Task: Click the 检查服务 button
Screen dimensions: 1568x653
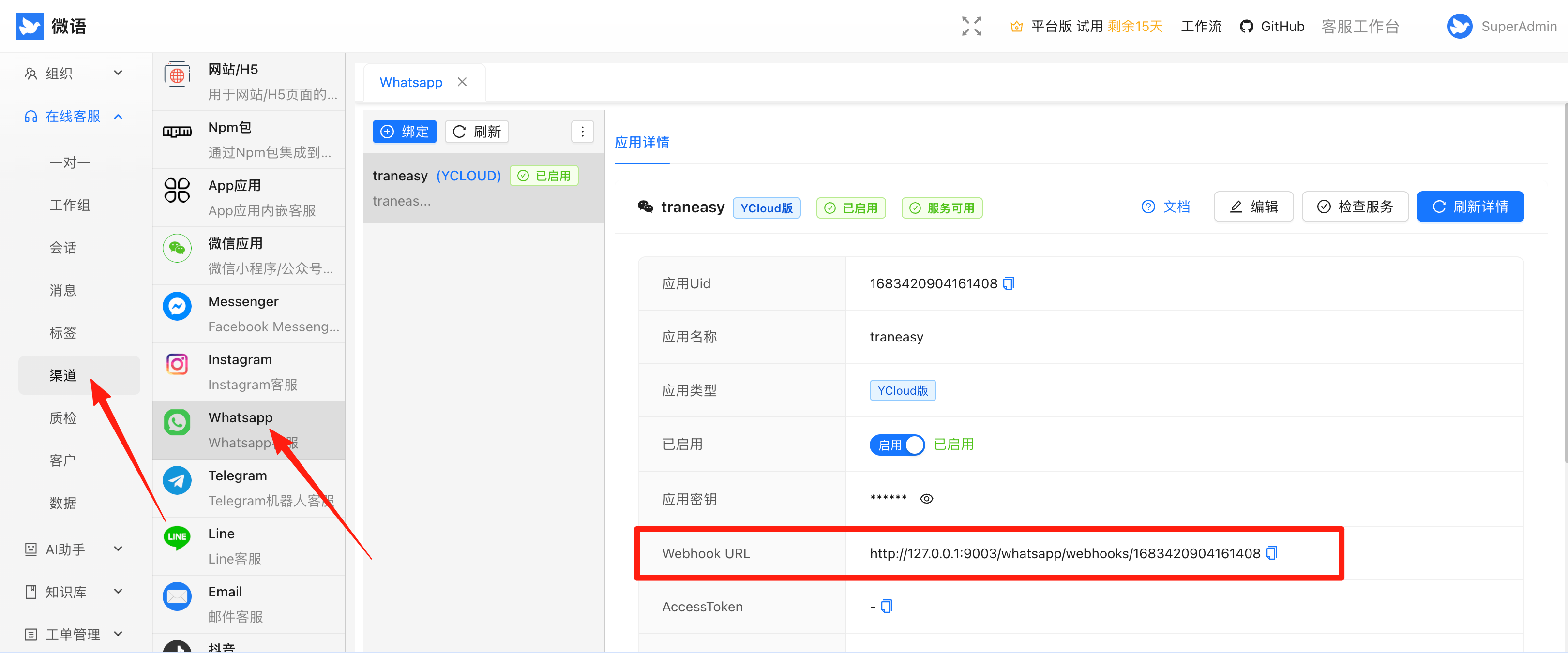Action: [1355, 207]
